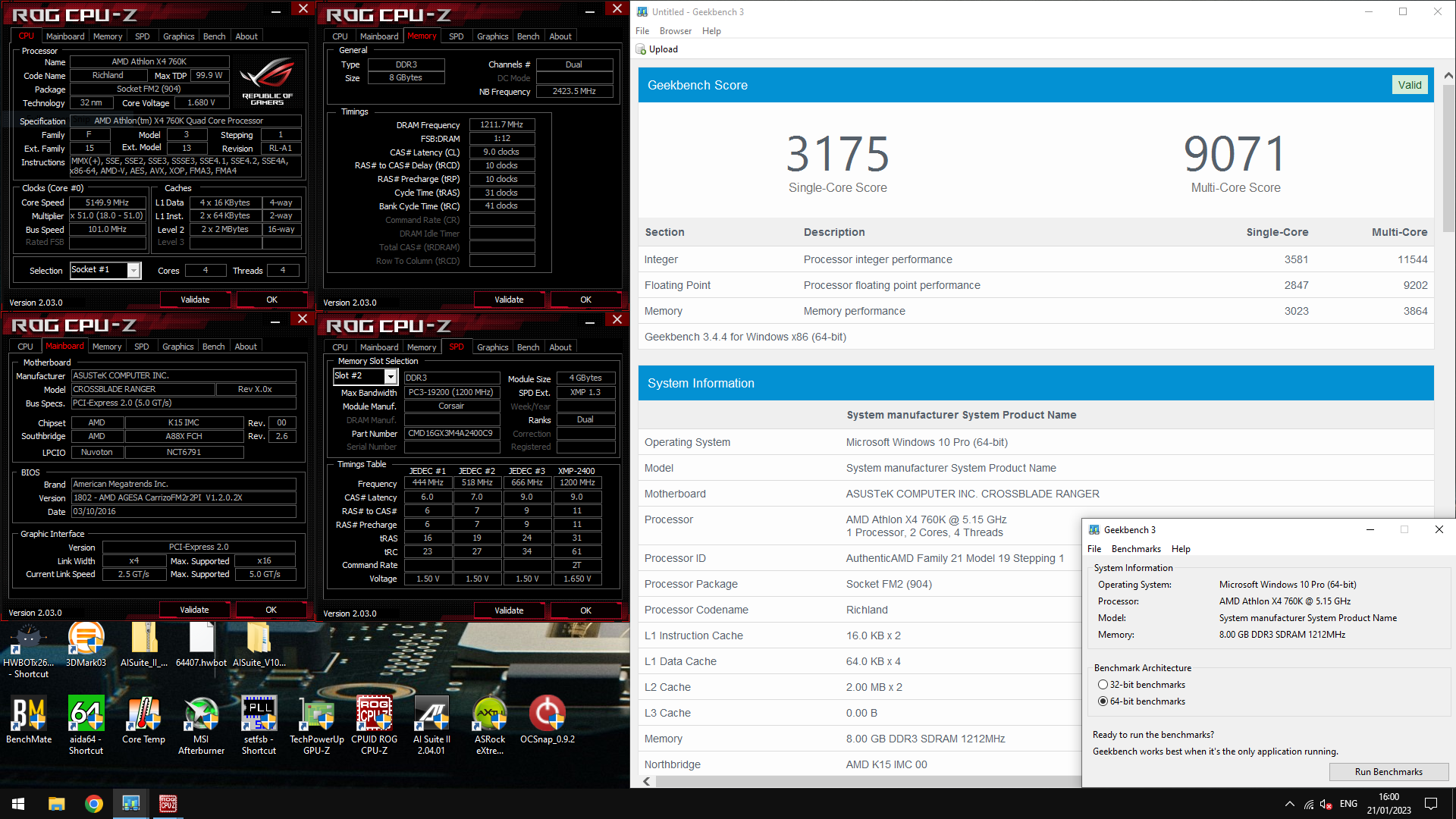Click the Max Bandwidth PC3-19200 field
Viewport: 1456px width, 819px height.
pyautogui.click(x=450, y=393)
